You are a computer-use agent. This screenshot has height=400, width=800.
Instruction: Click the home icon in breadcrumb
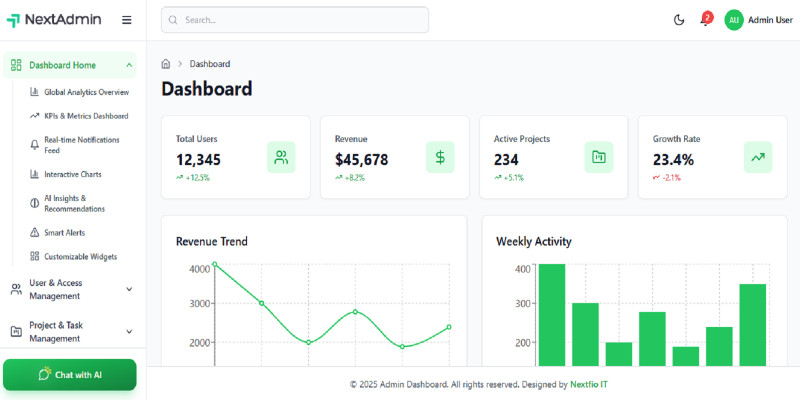tap(166, 64)
